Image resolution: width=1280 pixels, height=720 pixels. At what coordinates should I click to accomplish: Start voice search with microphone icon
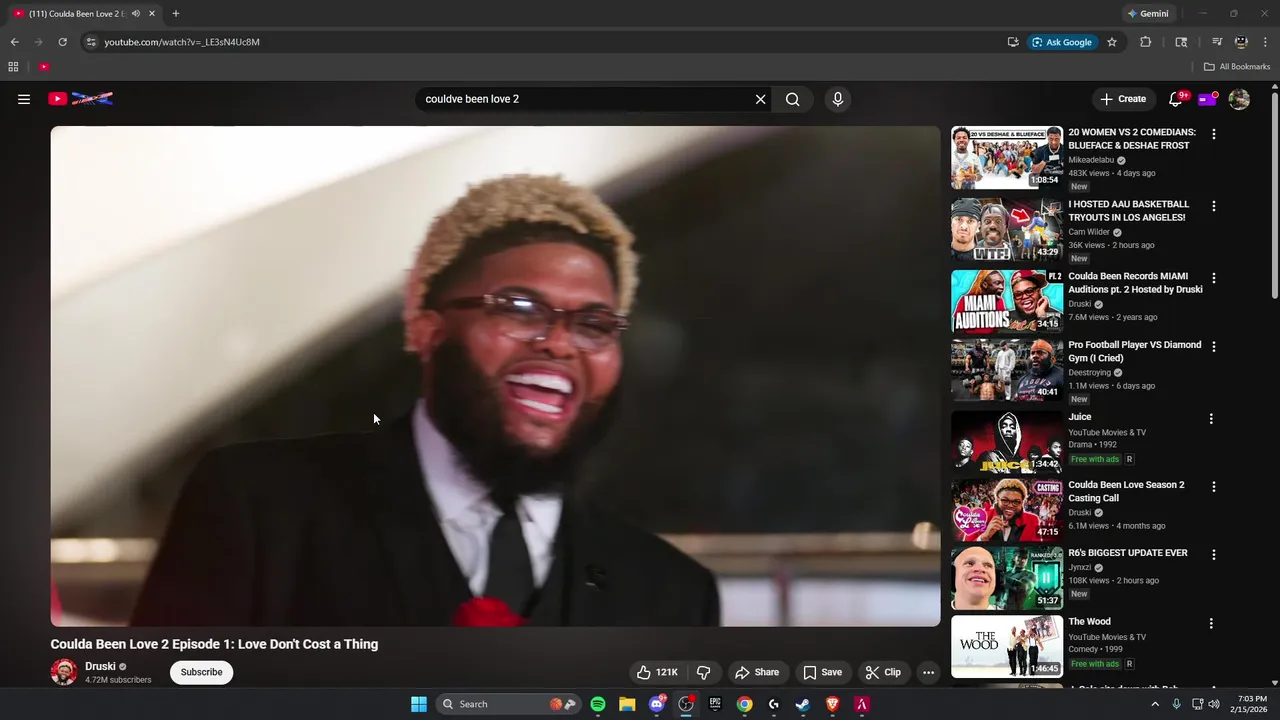point(838,99)
